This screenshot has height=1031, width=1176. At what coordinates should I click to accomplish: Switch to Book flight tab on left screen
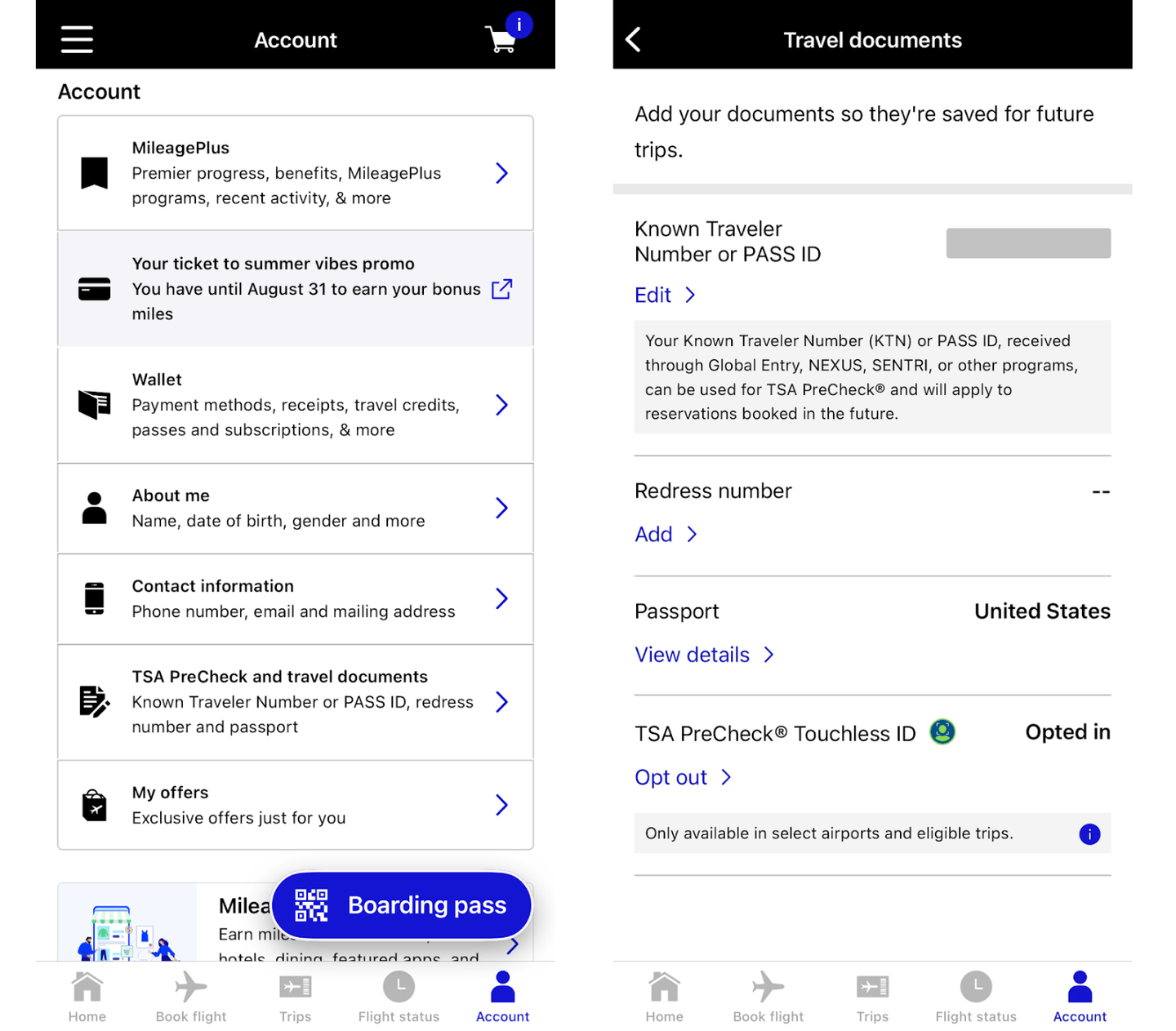point(191,996)
